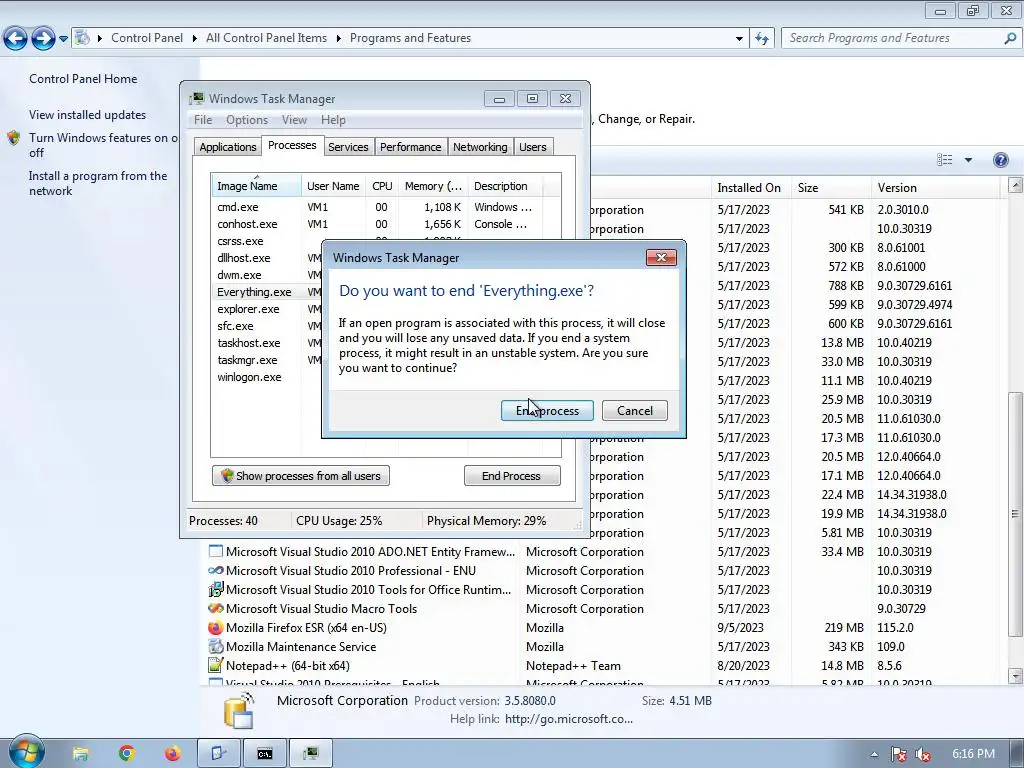
Task: Select csrss.exe in the process list
Action: tap(240, 241)
